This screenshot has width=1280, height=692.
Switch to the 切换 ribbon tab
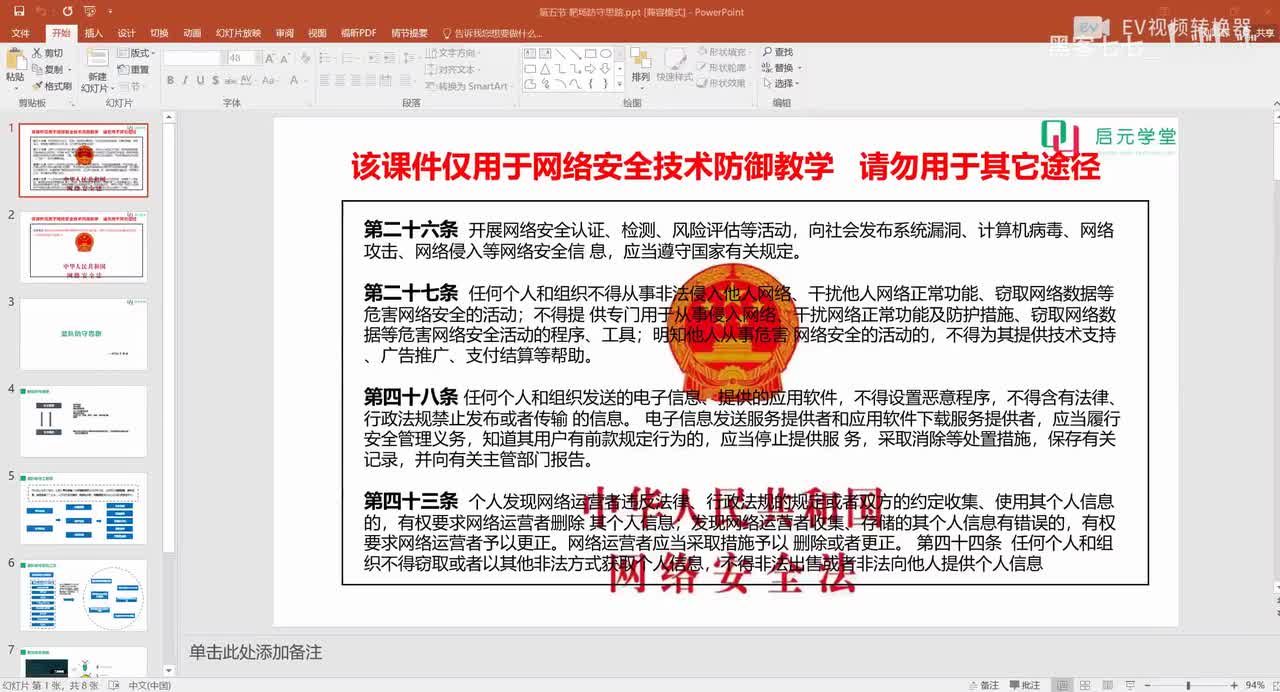159,33
